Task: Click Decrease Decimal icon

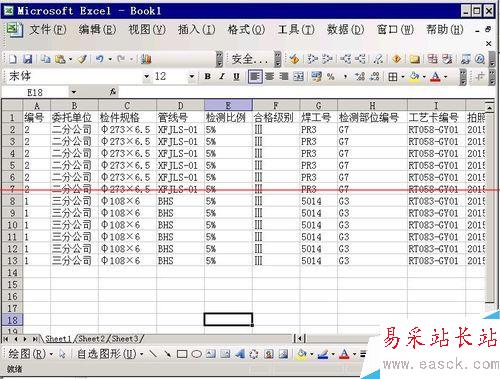Action: (375, 77)
